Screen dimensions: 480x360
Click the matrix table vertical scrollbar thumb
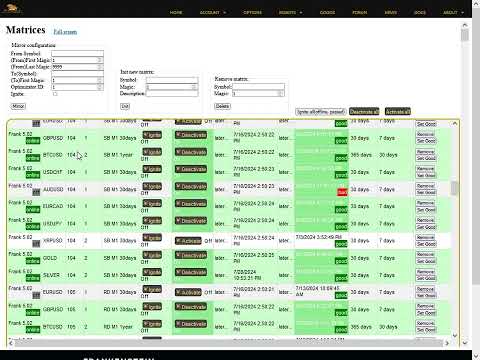pyautogui.click(x=454, y=188)
